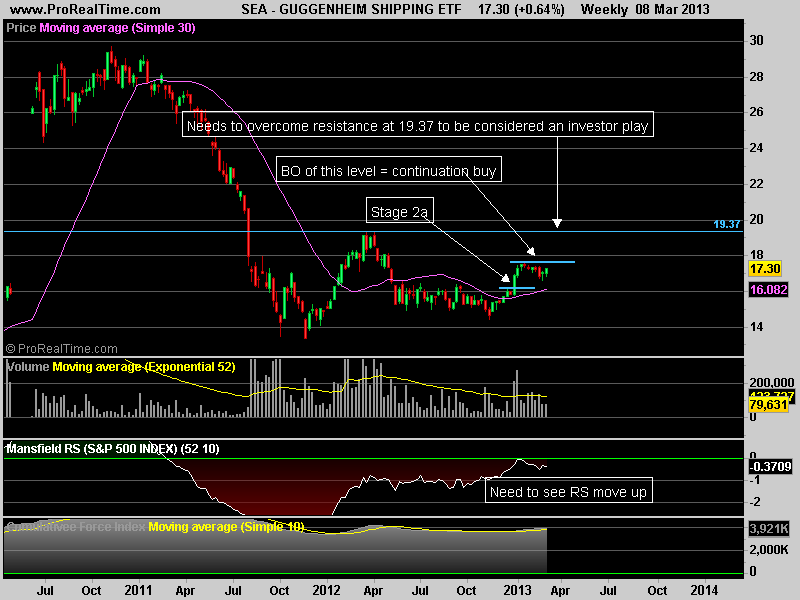Image resolution: width=800 pixels, height=600 pixels.
Task: Click the 14 price axis label
Action: (x=756, y=327)
